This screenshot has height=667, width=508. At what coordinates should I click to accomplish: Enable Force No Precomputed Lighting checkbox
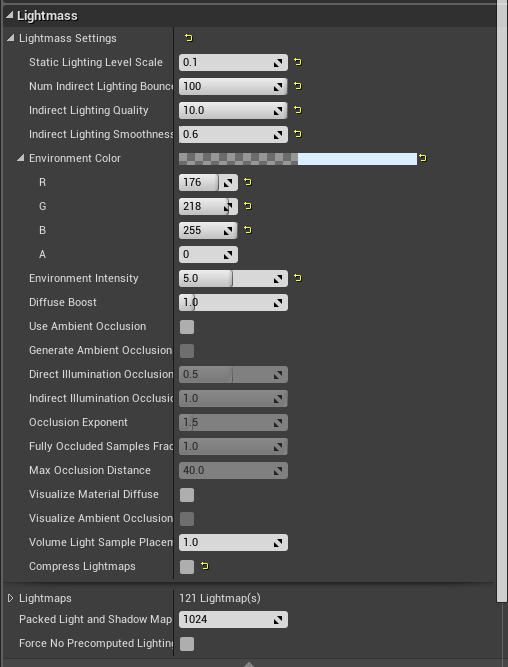click(x=187, y=644)
